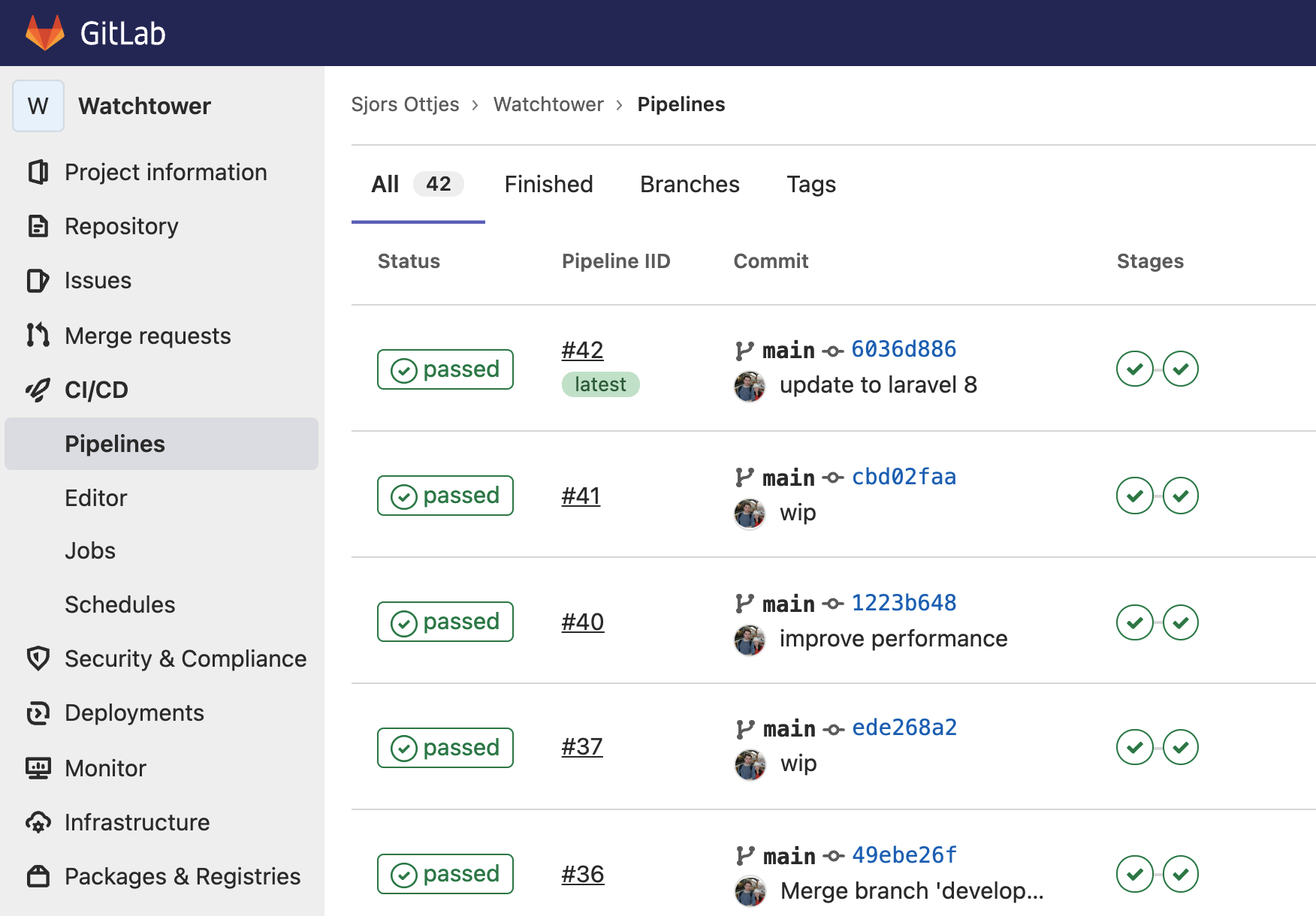Viewport: 1316px width, 916px height.
Task: Open commit ede268a2
Action: pos(904,728)
